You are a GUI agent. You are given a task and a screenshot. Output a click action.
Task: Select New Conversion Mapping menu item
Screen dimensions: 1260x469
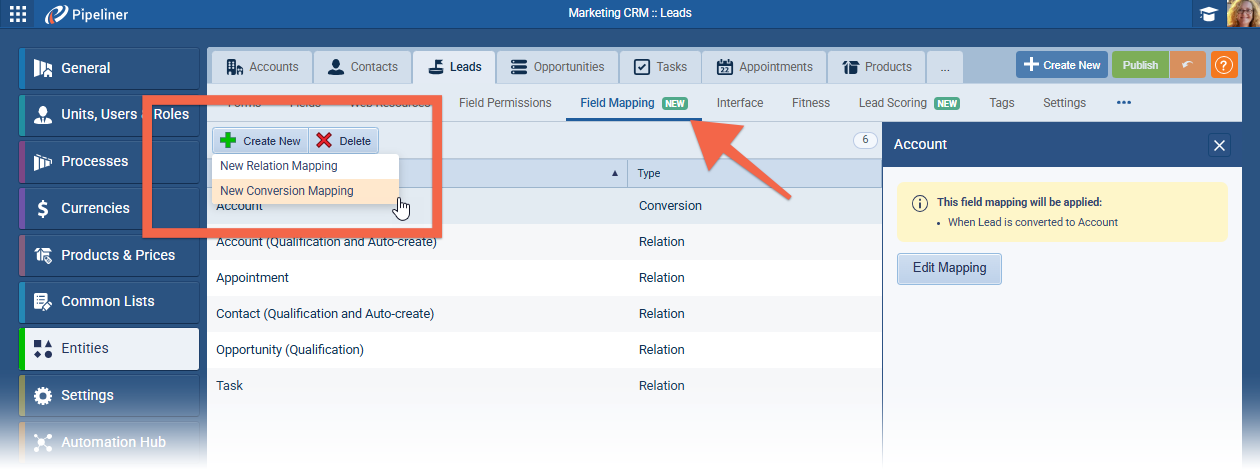[287, 191]
